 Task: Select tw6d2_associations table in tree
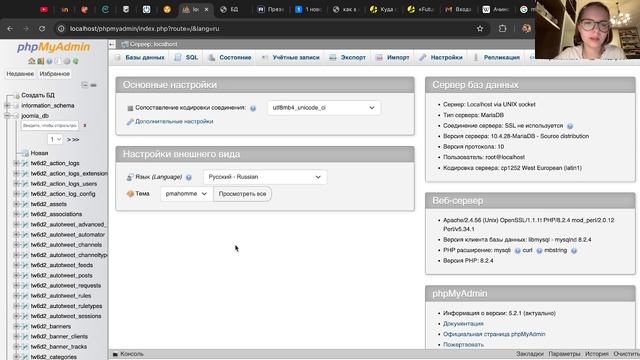click(x=56, y=214)
